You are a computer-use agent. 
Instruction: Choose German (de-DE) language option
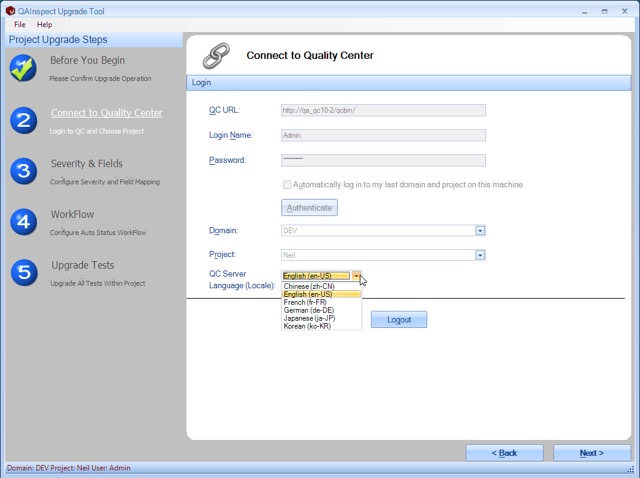(x=322, y=310)
